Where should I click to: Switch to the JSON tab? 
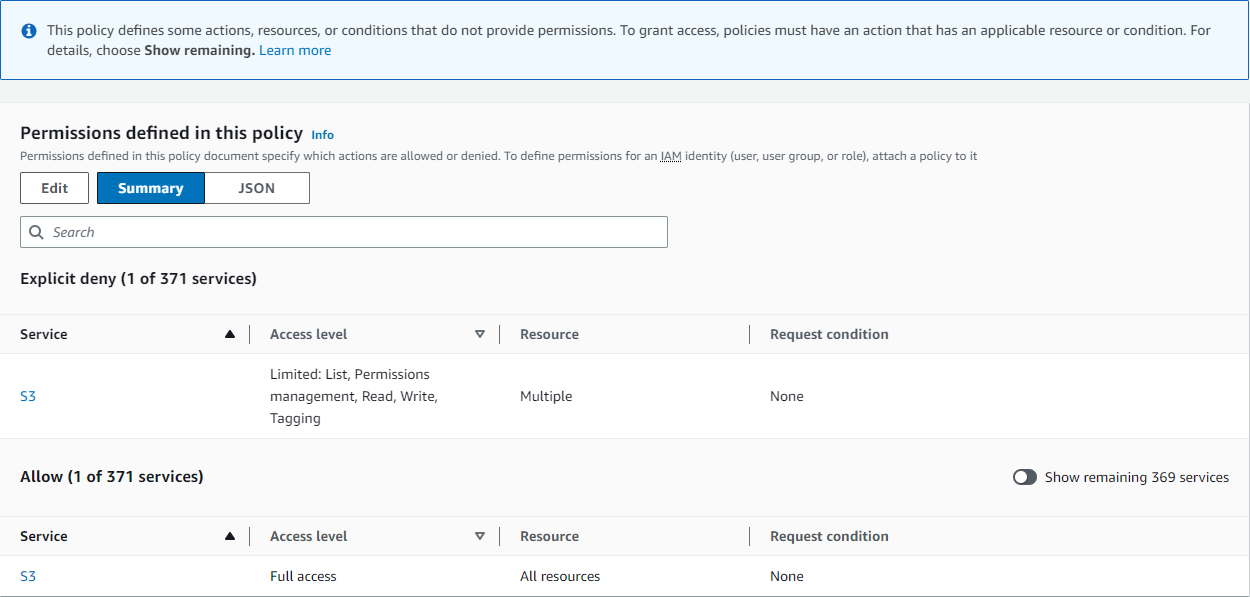256,187
